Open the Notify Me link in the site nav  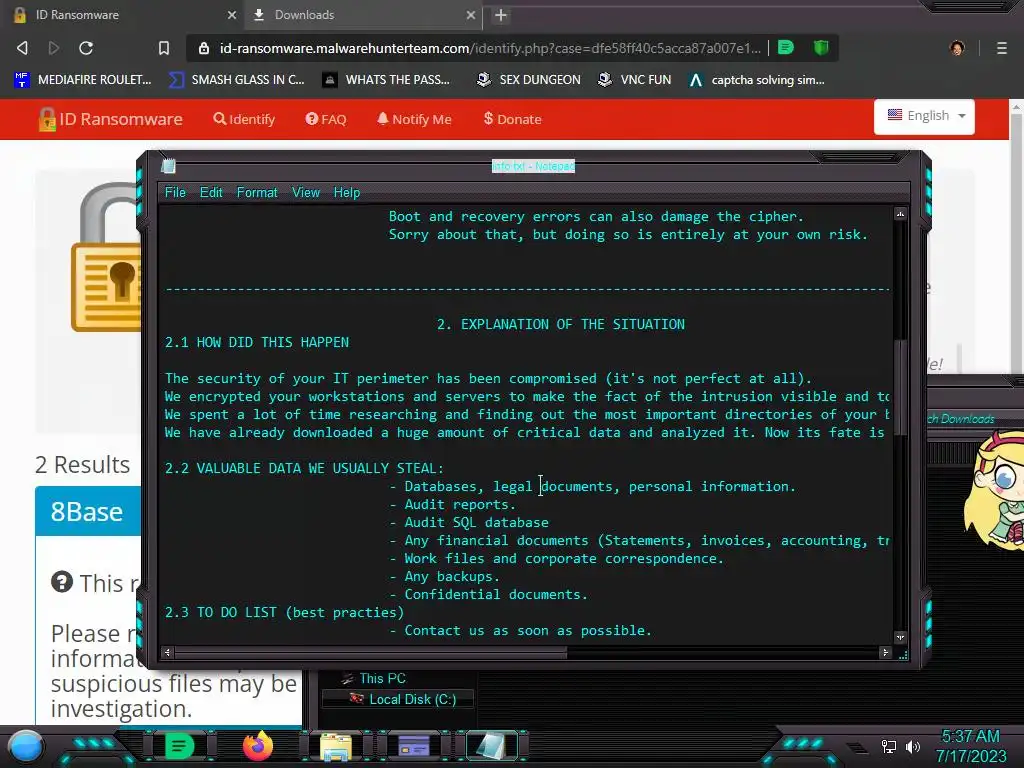(x=414, y=119)
